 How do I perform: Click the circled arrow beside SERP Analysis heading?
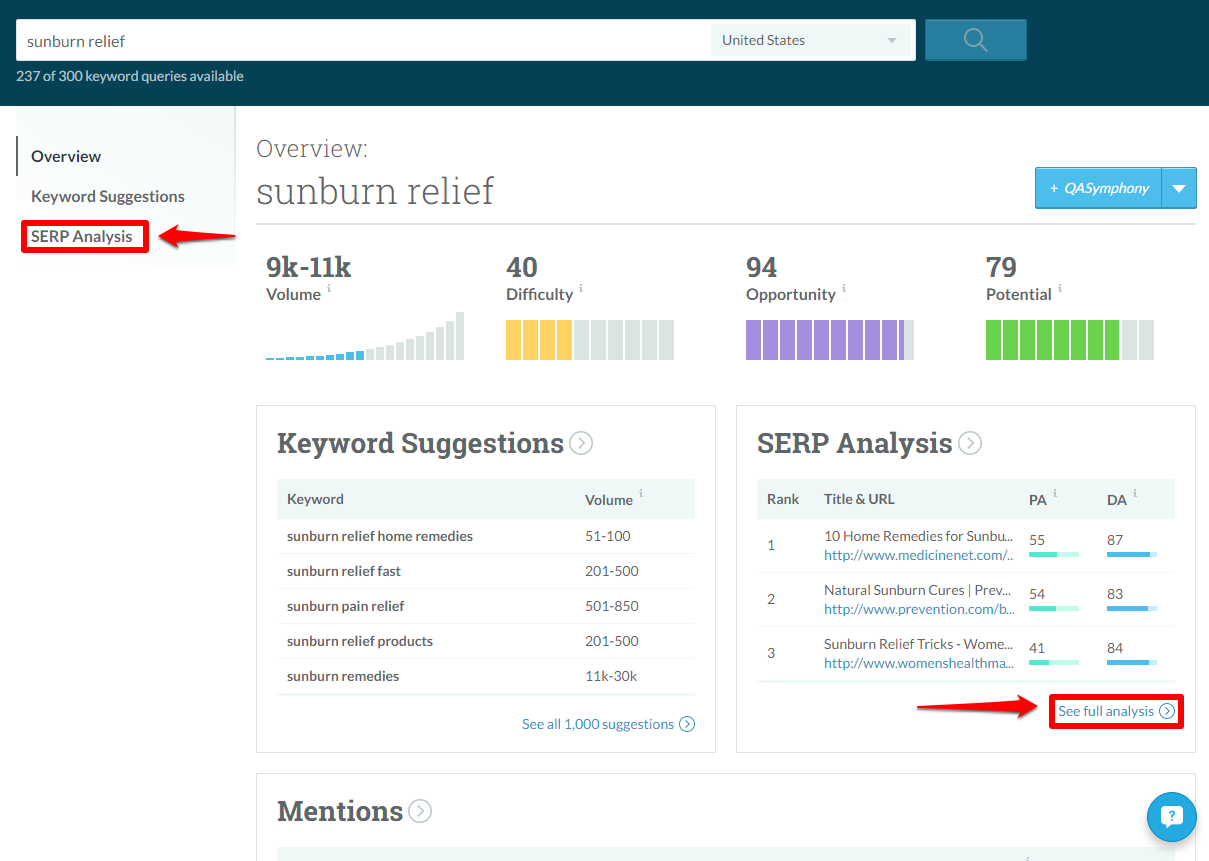coord(969,443)
